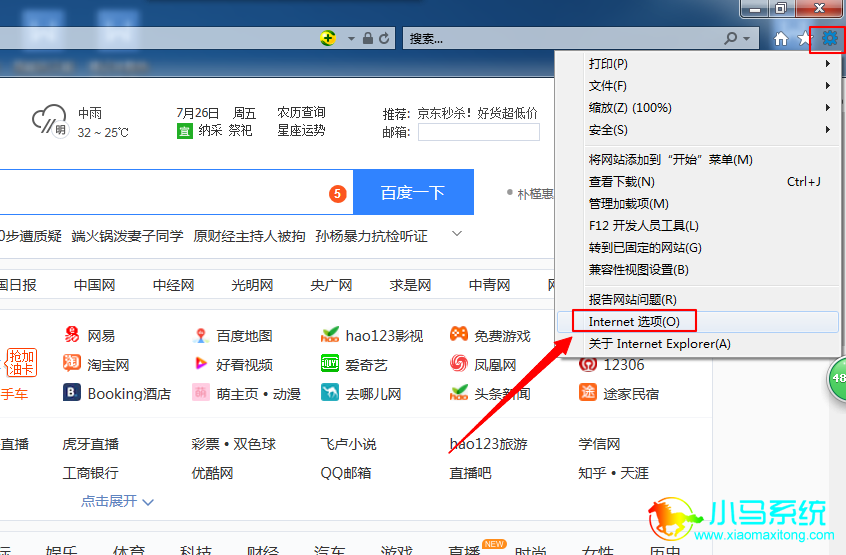846x555 pixels.
Task: Select F12 开发人员工具(L)
Action: (698, 226)
